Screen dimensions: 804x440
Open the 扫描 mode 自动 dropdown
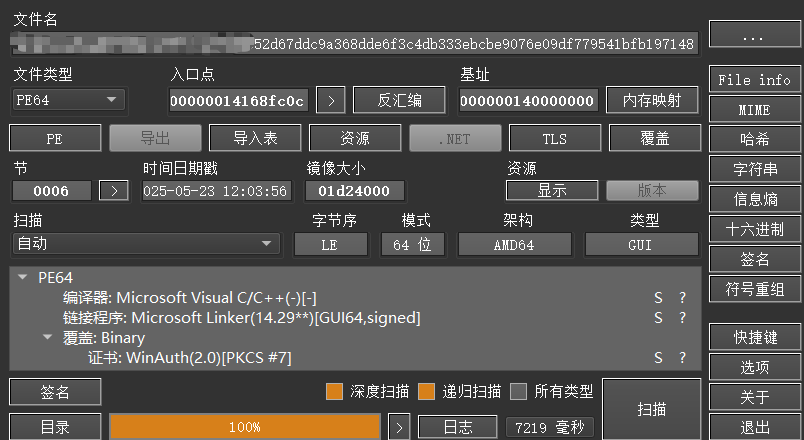click(x=146, y=244)
